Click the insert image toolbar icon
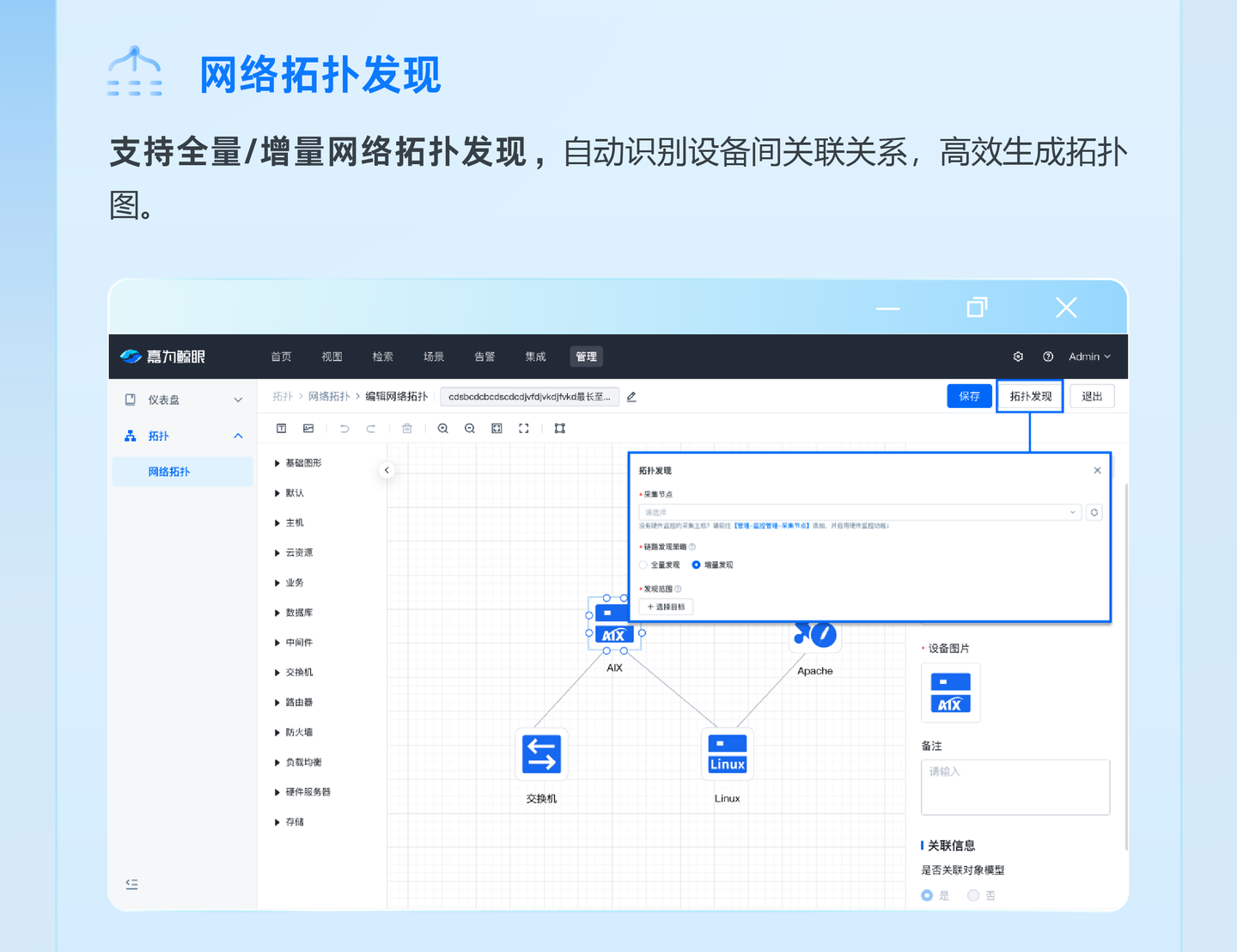Screen dimensions: 1237x952 point(308,429)
